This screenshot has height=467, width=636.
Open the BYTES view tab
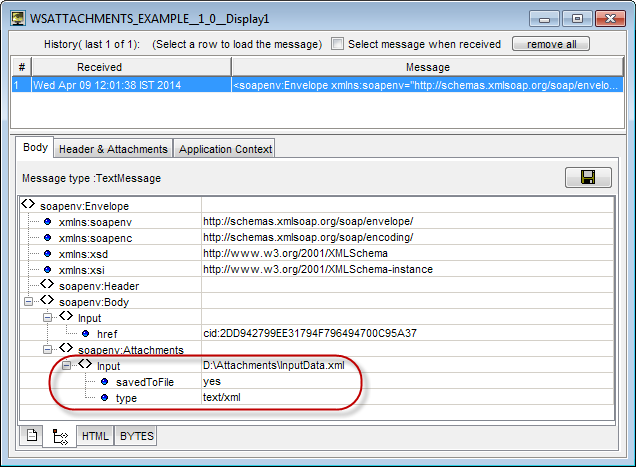click(x=136, y=436)
